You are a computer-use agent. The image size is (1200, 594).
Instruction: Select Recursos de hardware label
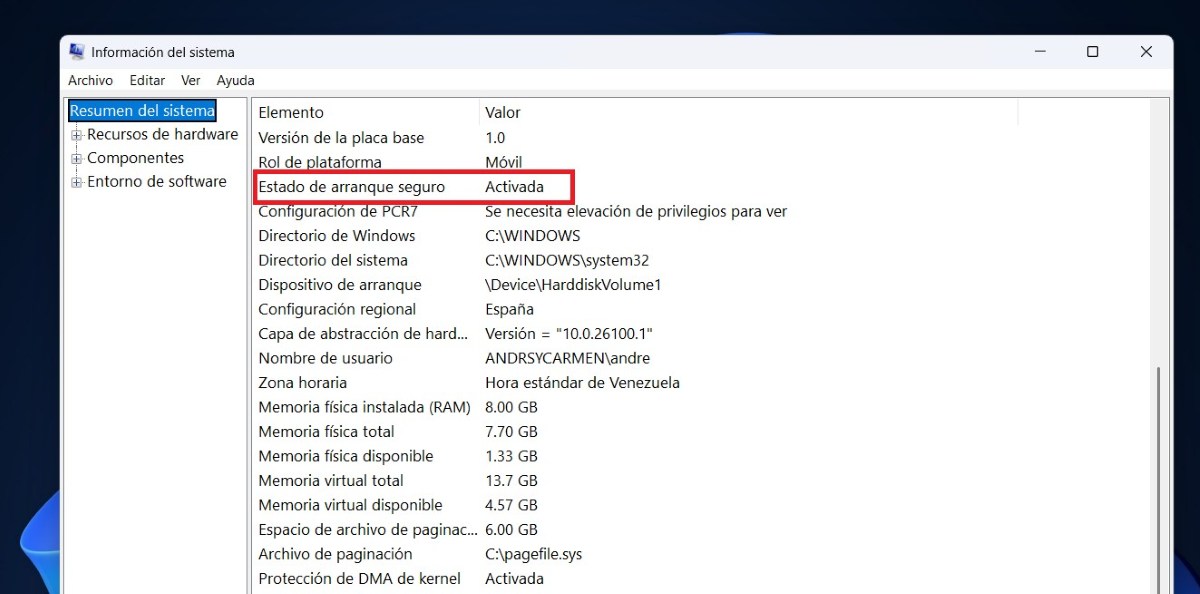pyautogui.click(x=162, y=134)
